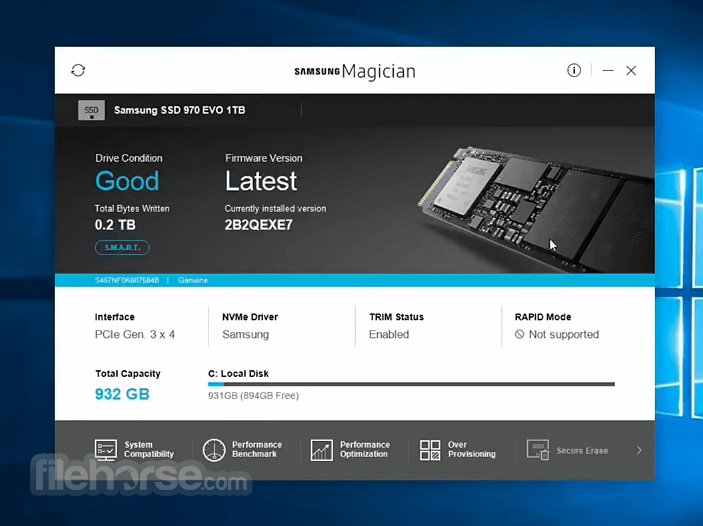Open Performance Optimization label

click(365, 449)
